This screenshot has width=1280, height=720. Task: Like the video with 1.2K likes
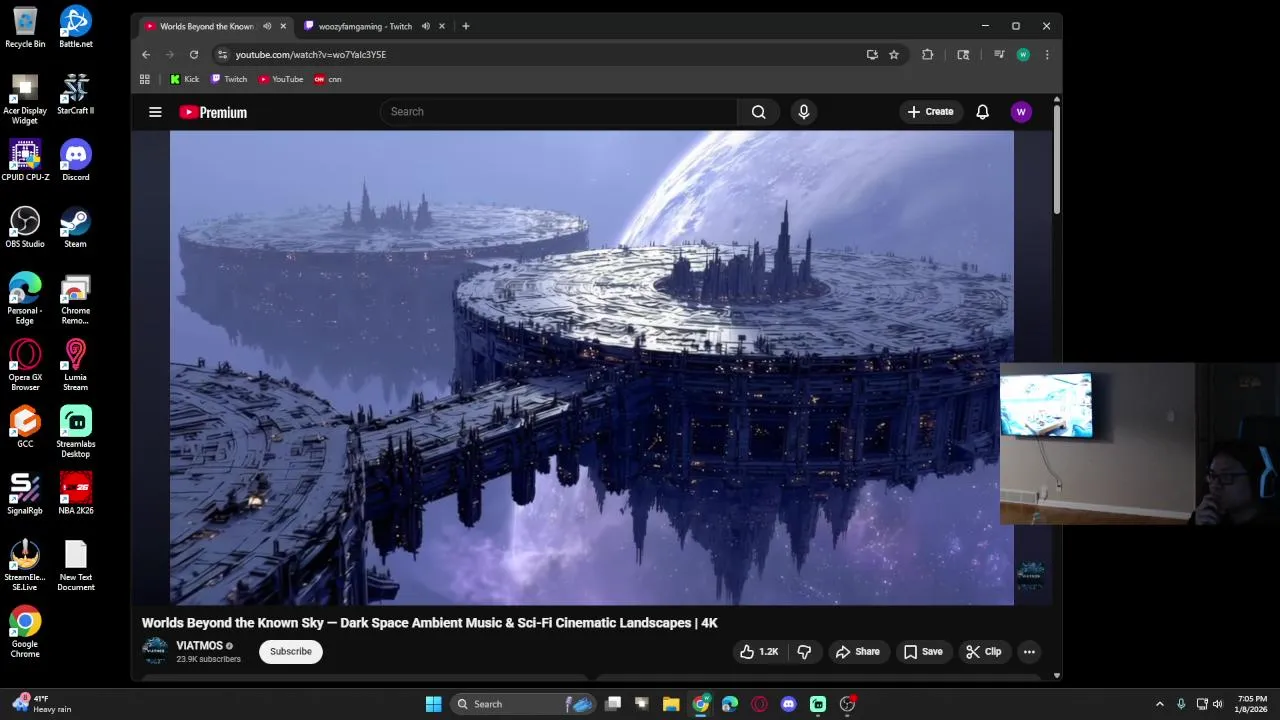[x=759, y=652]
